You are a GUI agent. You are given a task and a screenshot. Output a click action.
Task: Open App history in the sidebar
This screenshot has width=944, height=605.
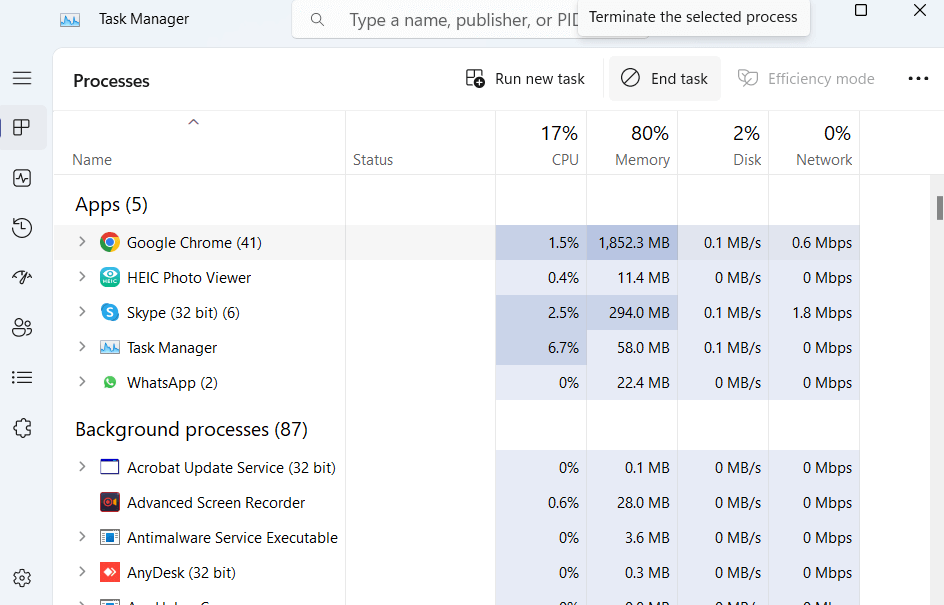point(22,228)
